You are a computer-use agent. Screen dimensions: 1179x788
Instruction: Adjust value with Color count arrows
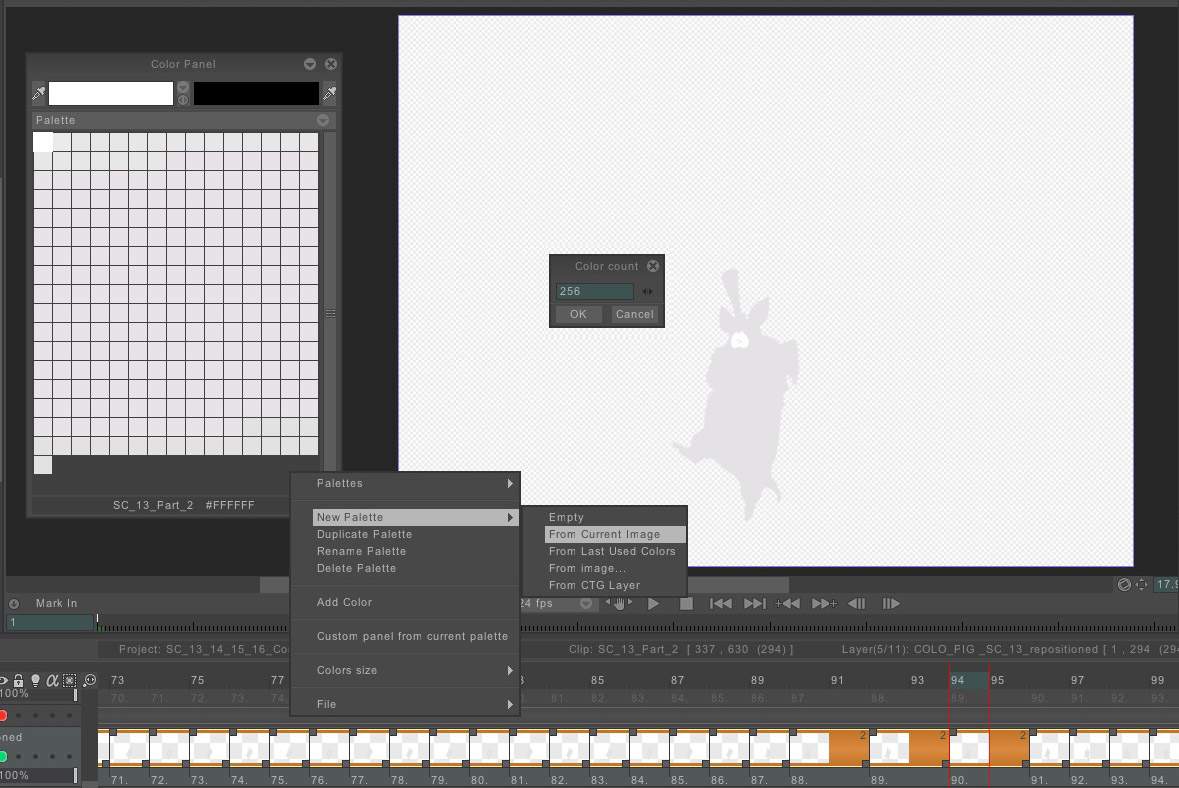coord(647,292)
